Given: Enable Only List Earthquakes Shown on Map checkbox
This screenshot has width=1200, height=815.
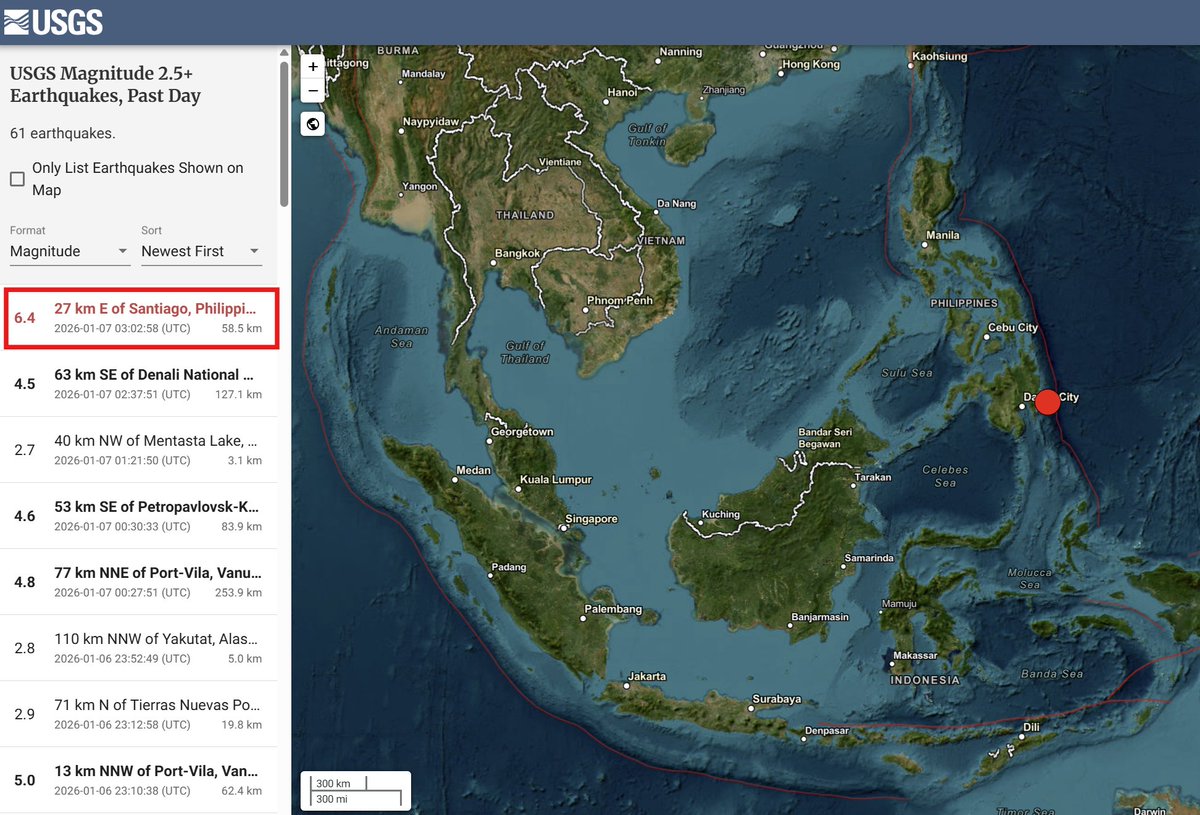Looking at the screenshot, I should (x=17, y=179).
